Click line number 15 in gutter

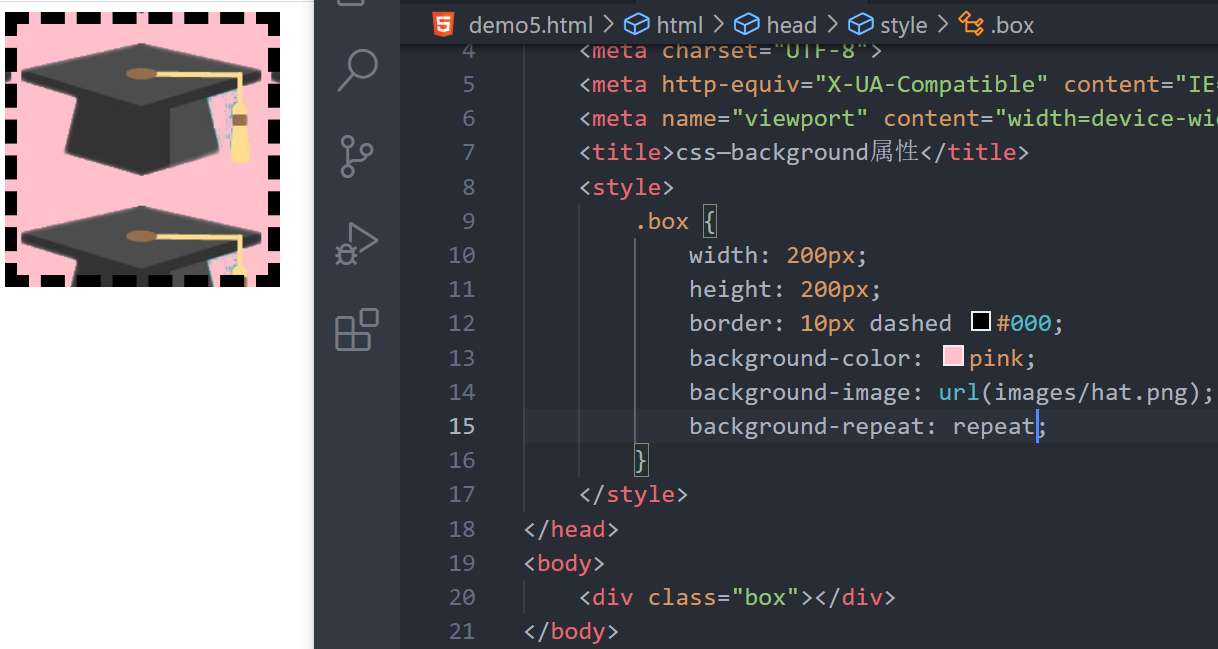coord(462,426)
